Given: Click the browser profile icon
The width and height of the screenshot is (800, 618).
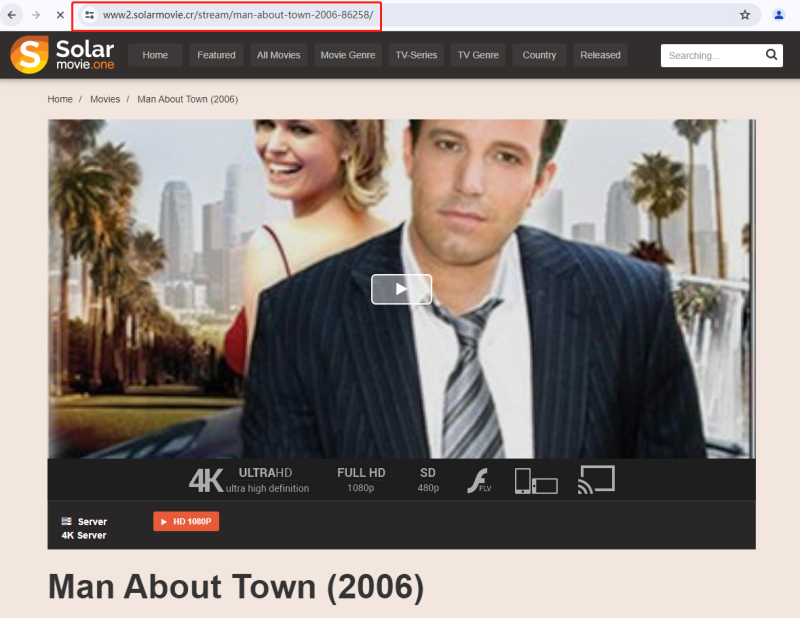Looking at the screenshot, I should pos(778,16).
